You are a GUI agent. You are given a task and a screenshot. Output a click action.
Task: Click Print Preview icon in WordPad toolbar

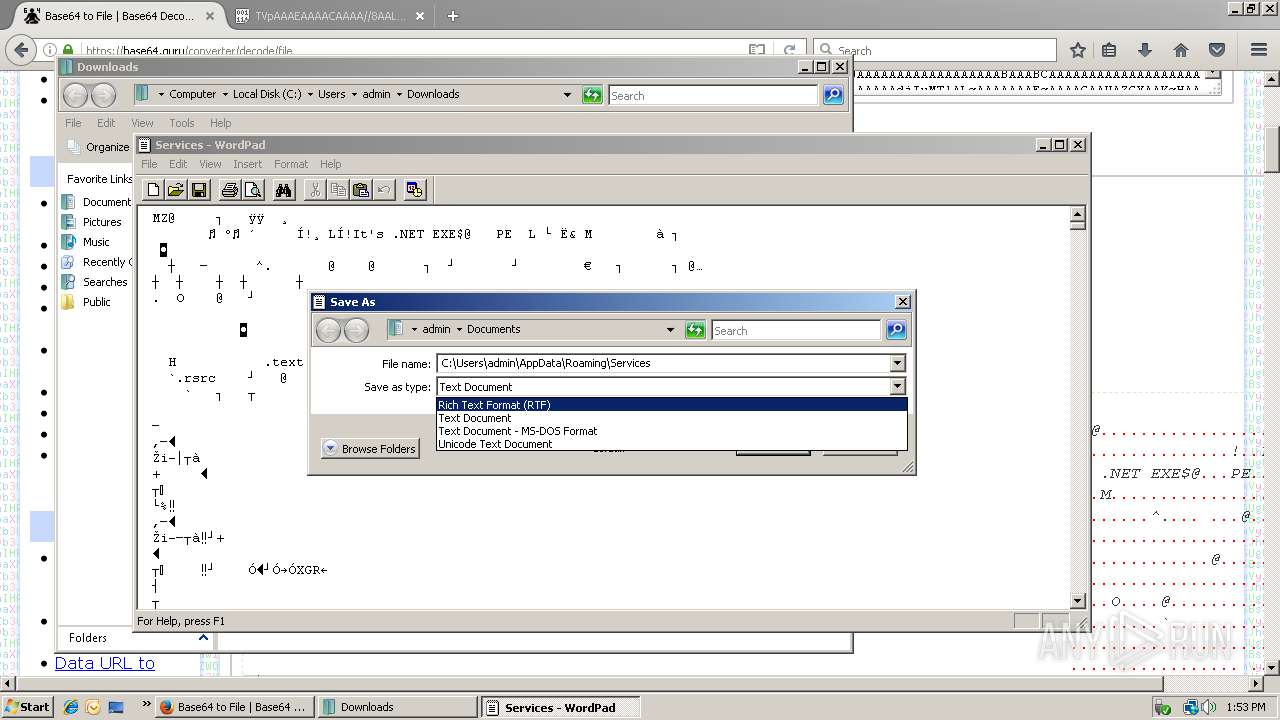click(x=253, y=190)
